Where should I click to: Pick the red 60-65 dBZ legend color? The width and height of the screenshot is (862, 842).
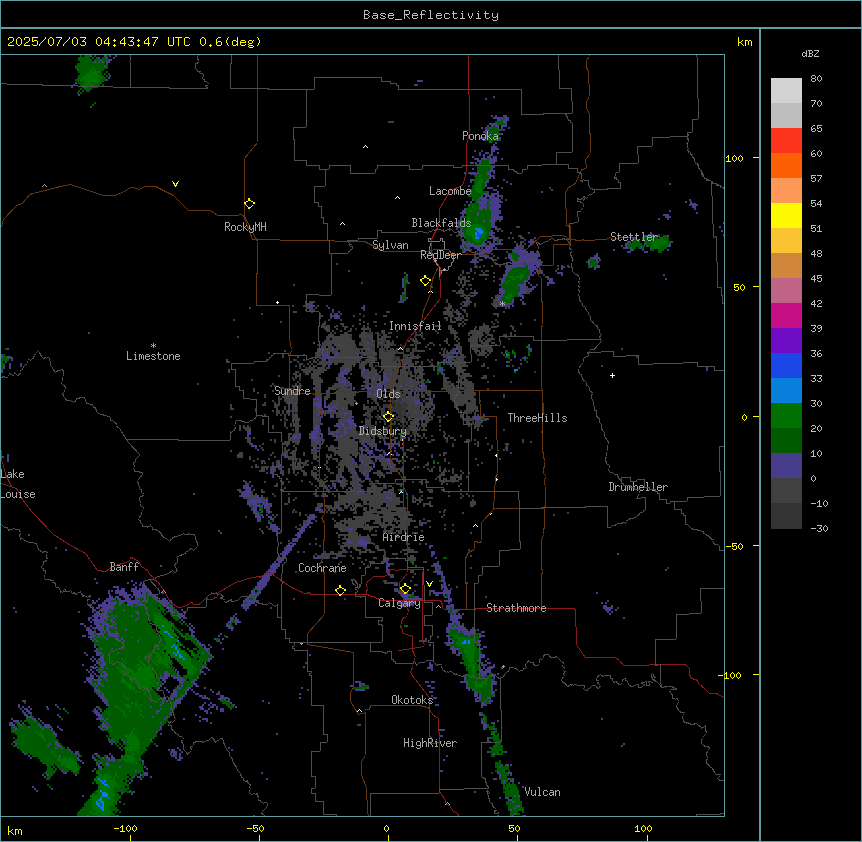click(786, 141)
